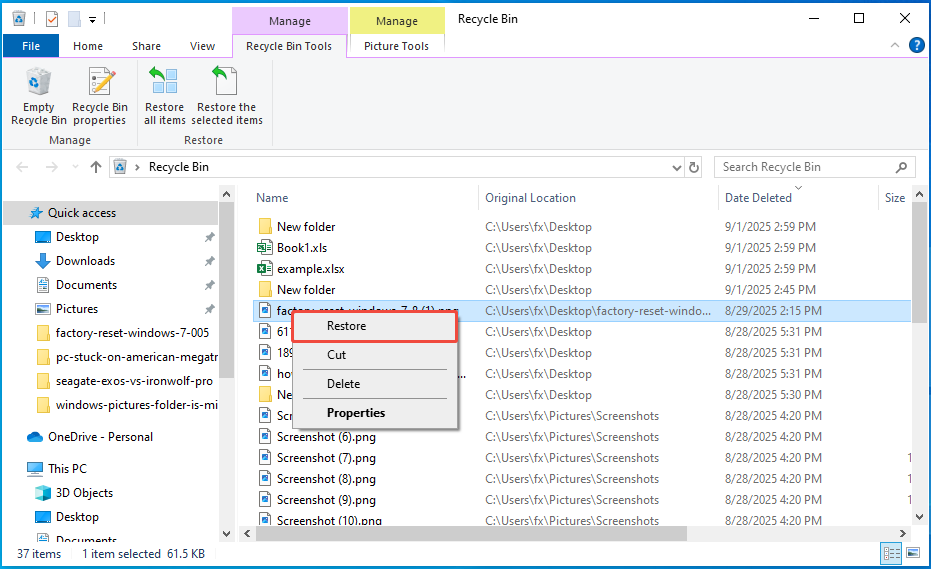Select Delete in the context menu
931x569 pixels.
point(343,384)
